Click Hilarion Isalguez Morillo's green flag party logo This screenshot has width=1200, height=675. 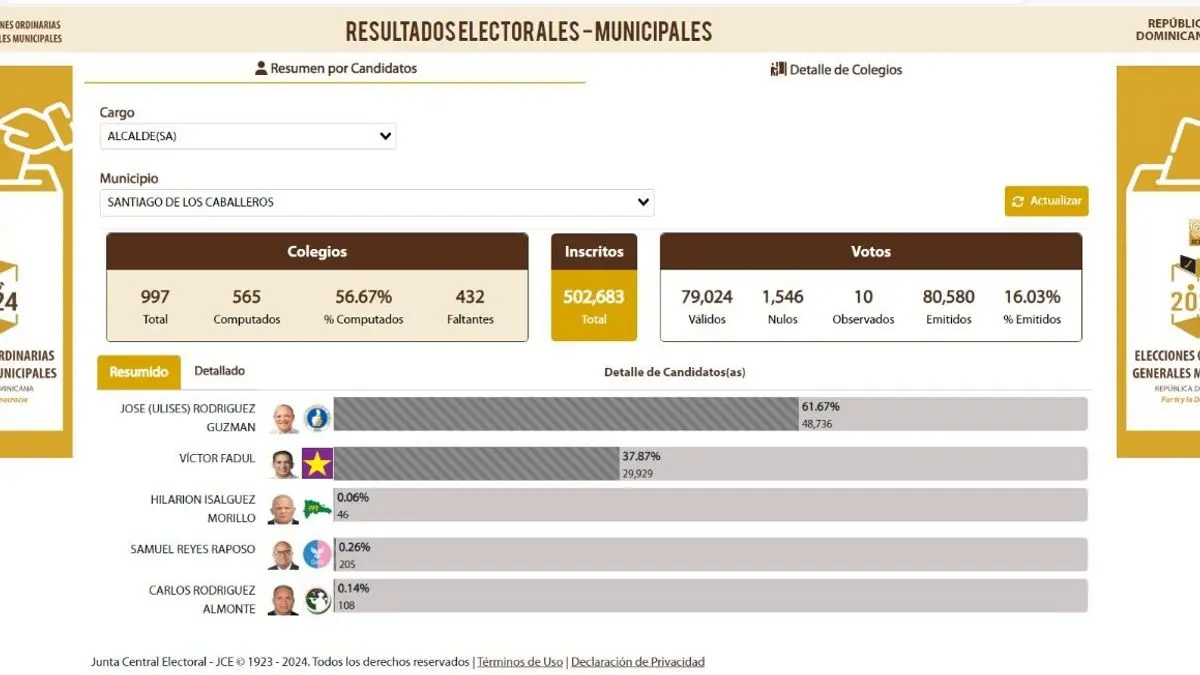pos(318,509)
